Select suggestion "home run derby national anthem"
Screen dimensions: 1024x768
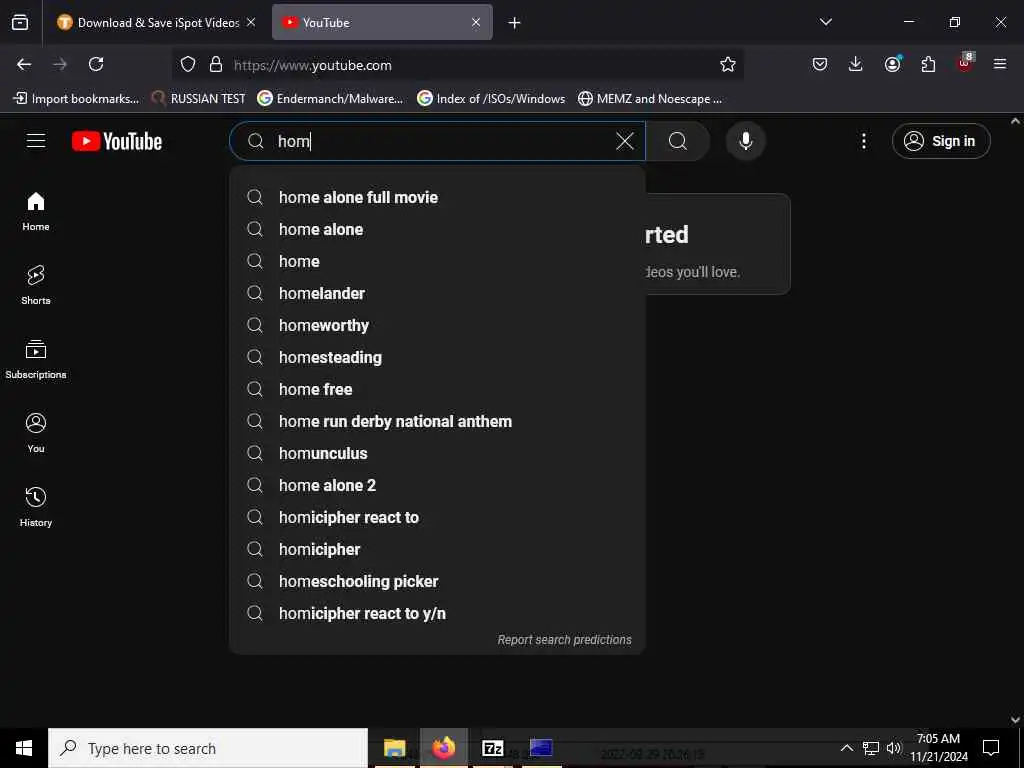(x=437, y=421)
